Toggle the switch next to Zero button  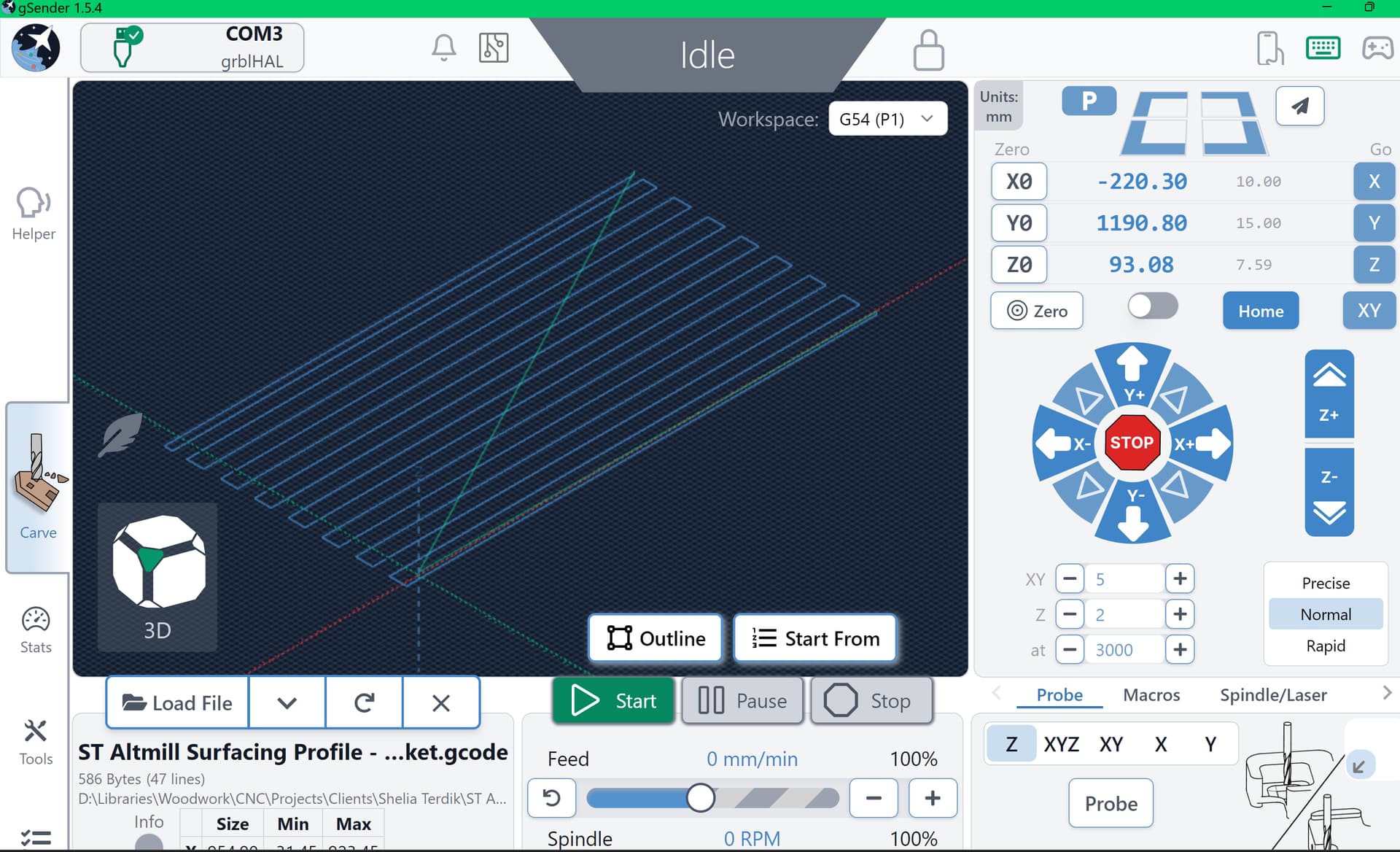pyautogui.click(x=1152, y=306)
